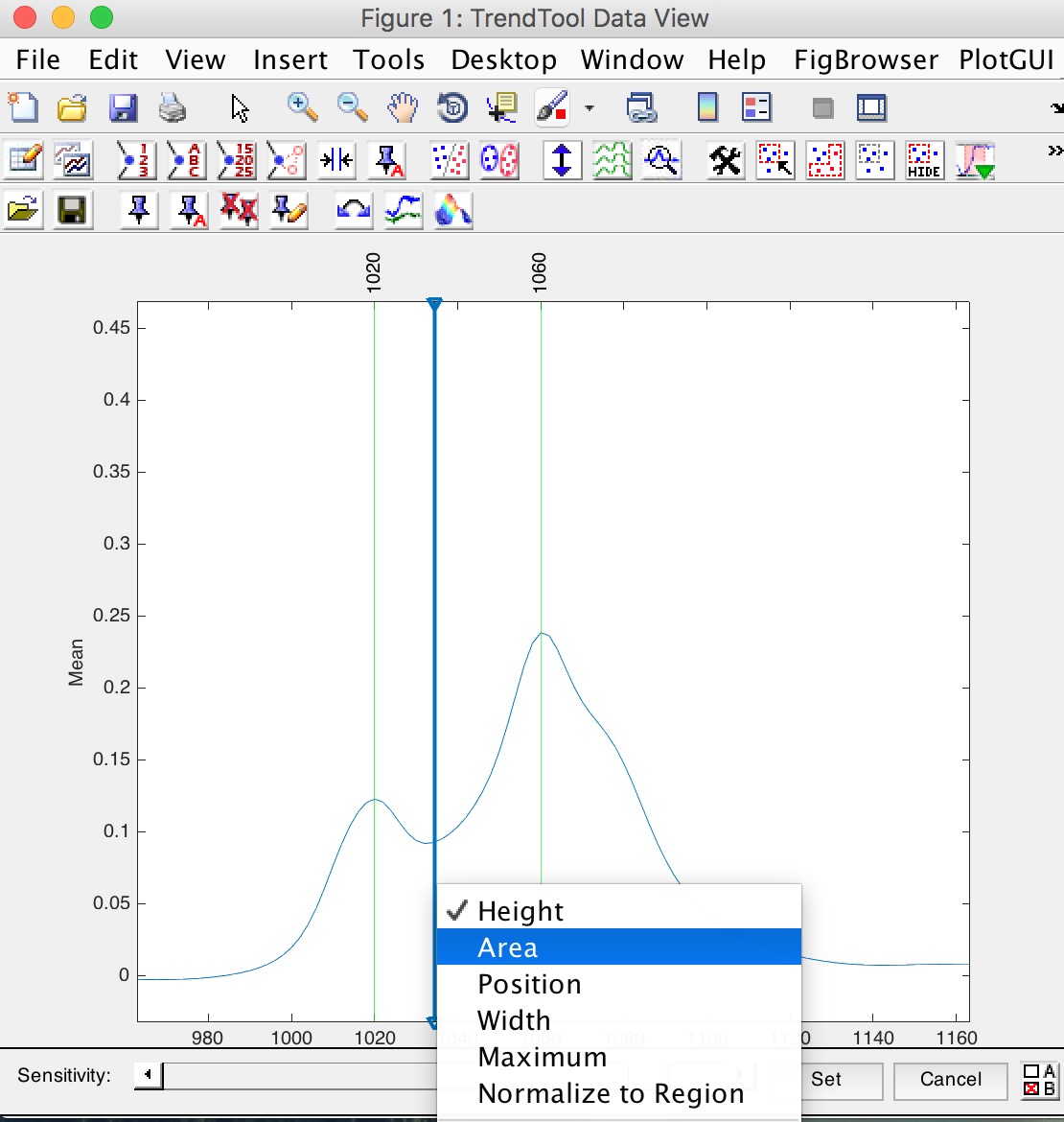This screenshot has height=1122, width=1064.
Task: Click the Sensitivity slider left arrow
Action: tap(148, 1076)
